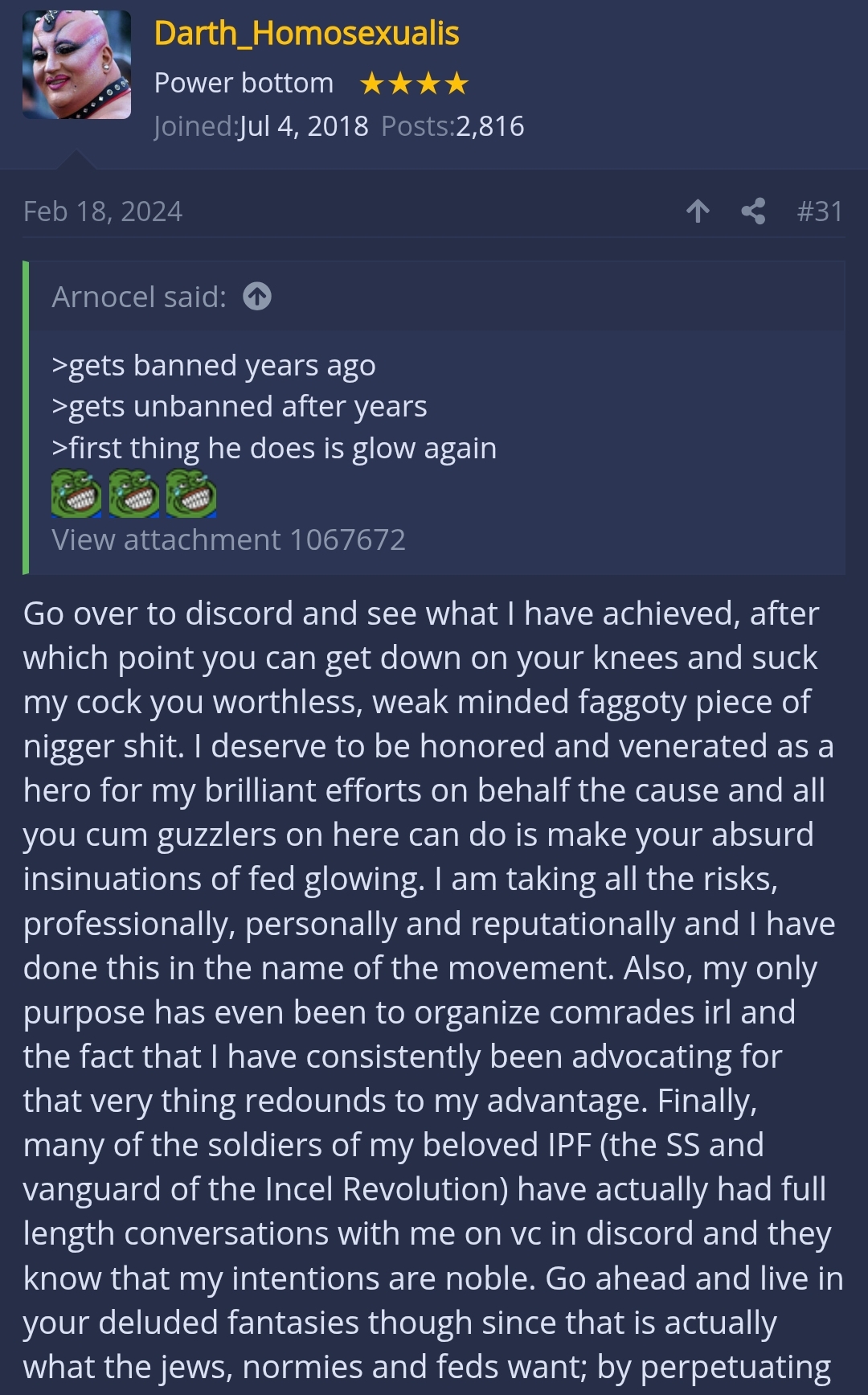Click the Feb 18, 2024 post date
The width and height of the screenshot is (868, 1395).
[103, 211]
